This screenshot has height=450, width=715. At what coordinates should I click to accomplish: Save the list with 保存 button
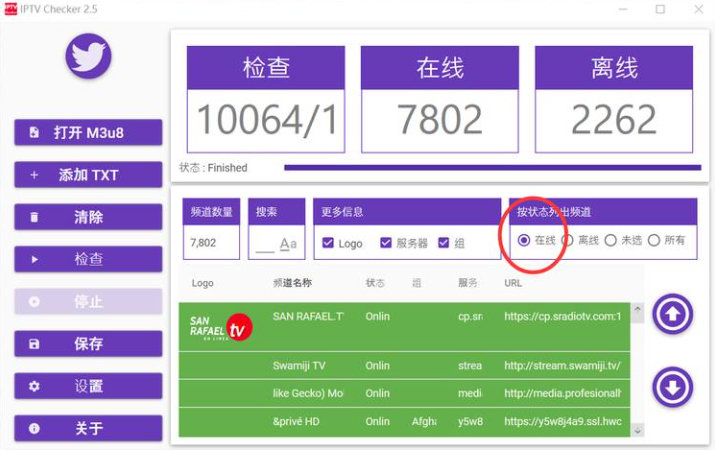(x=88, y=344)
